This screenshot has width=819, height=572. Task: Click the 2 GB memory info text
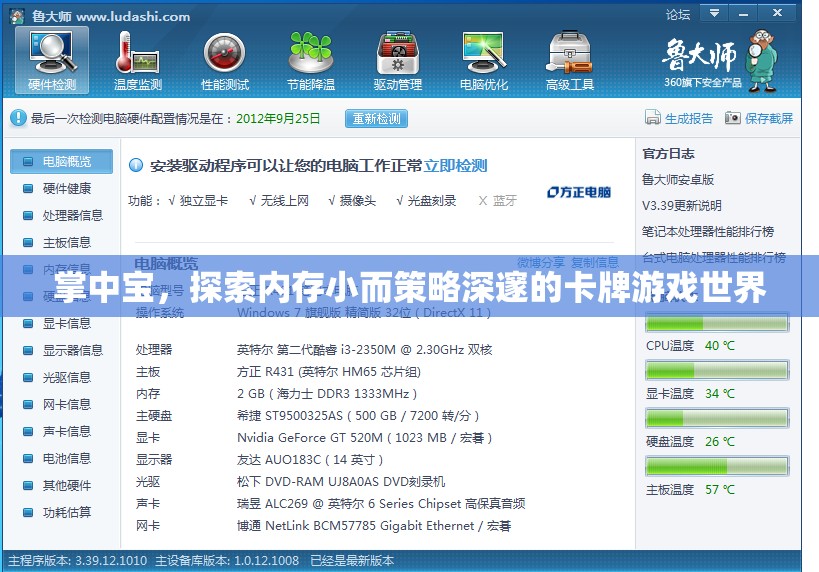327,394
